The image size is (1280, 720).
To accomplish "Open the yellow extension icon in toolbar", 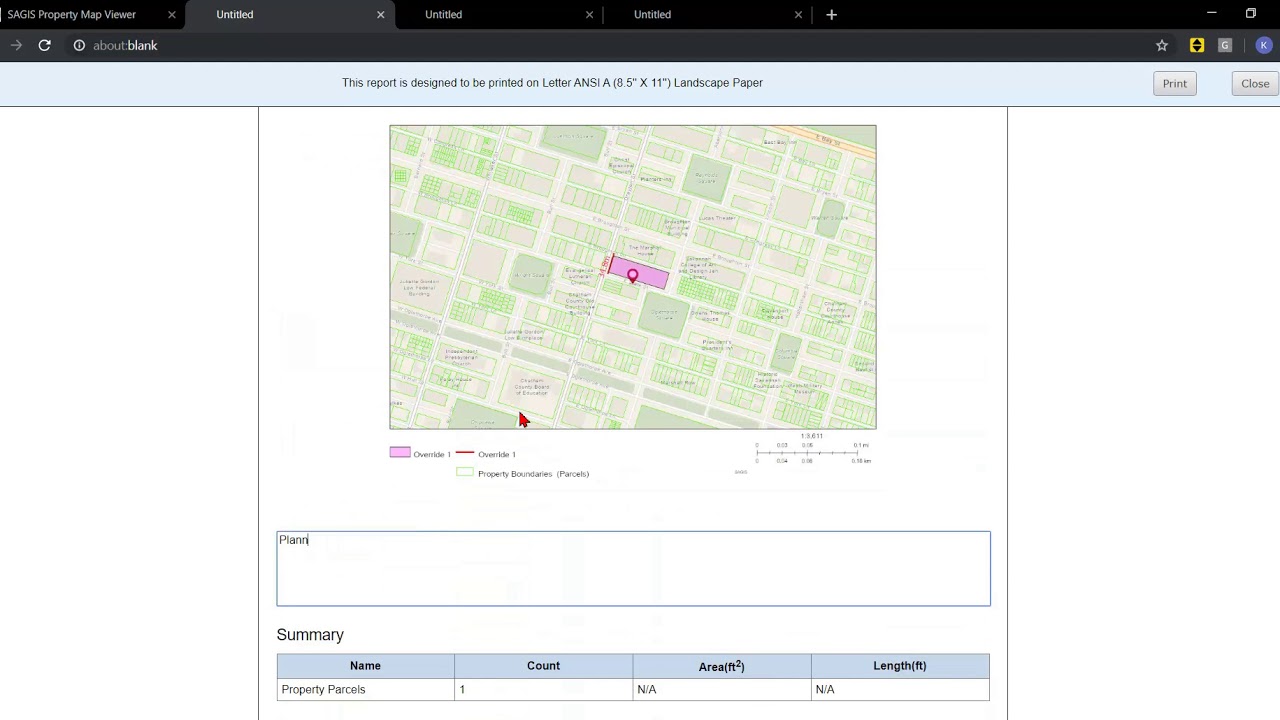I will (1197, 45).
